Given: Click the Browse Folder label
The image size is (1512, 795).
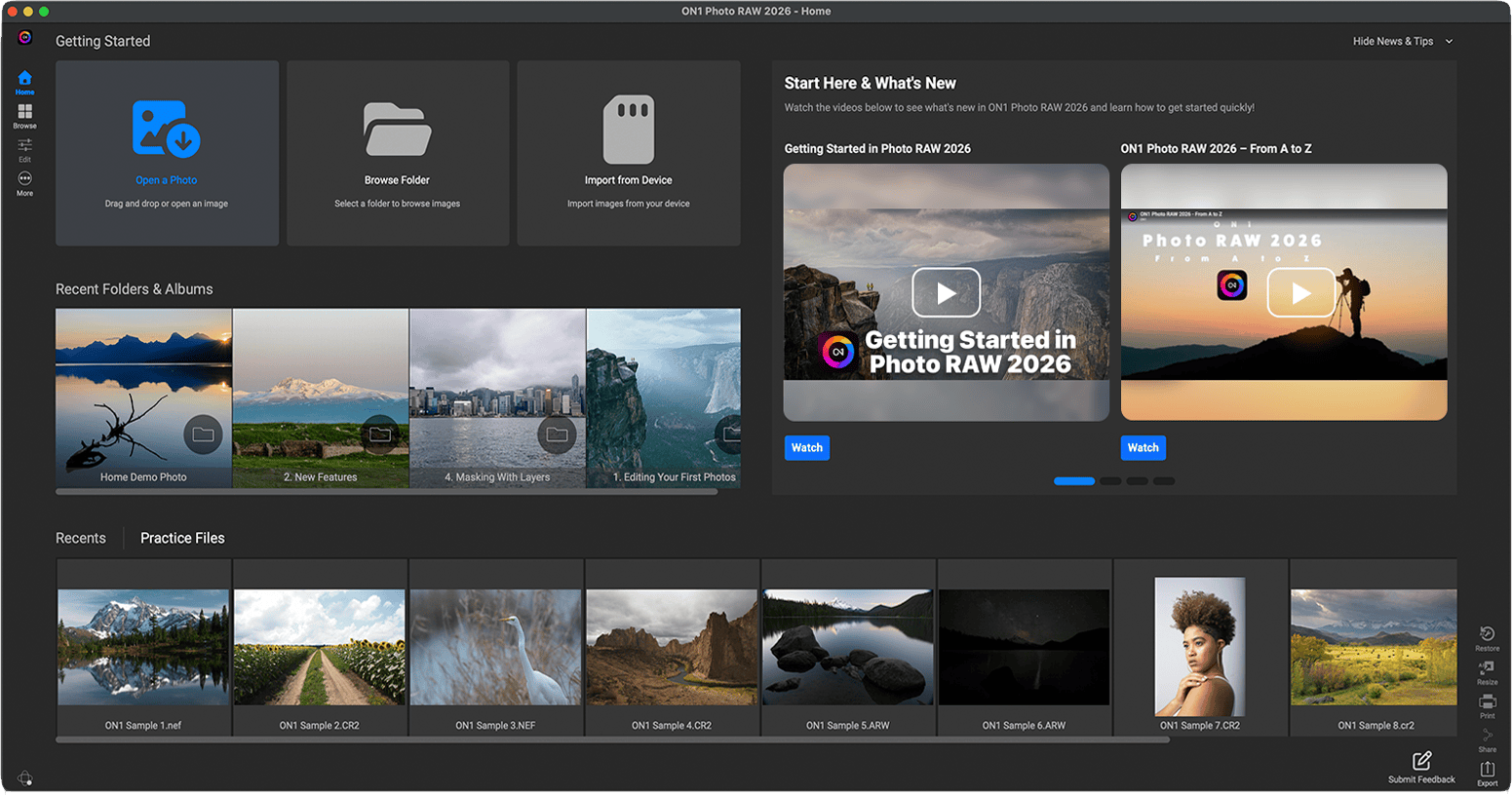Looking at the screenshot, I should (x=398, y=180).
